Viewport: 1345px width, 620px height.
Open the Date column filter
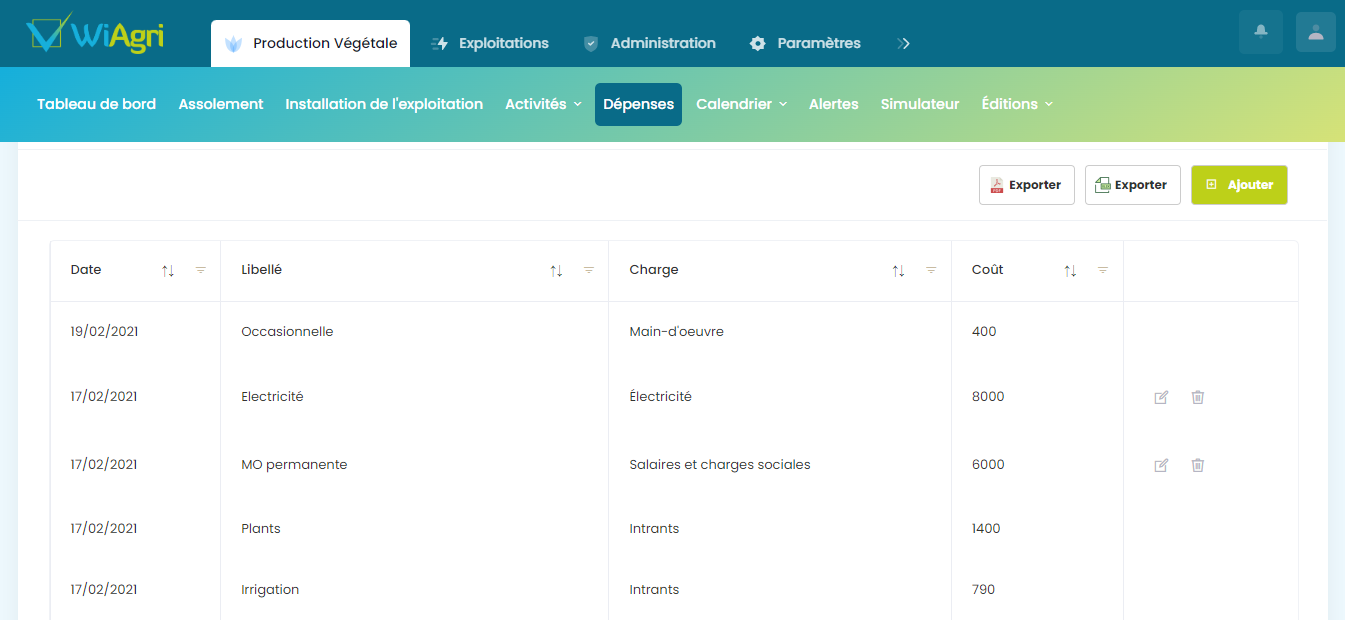pos(200,270)
